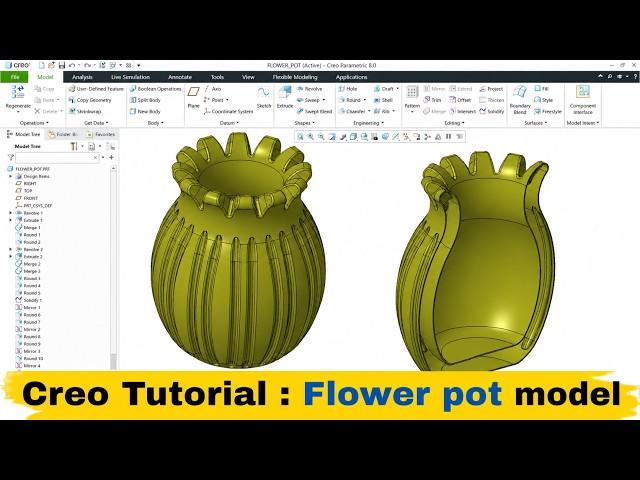
Task: Open the Datum group dropdown
Action: pos(229,123)
